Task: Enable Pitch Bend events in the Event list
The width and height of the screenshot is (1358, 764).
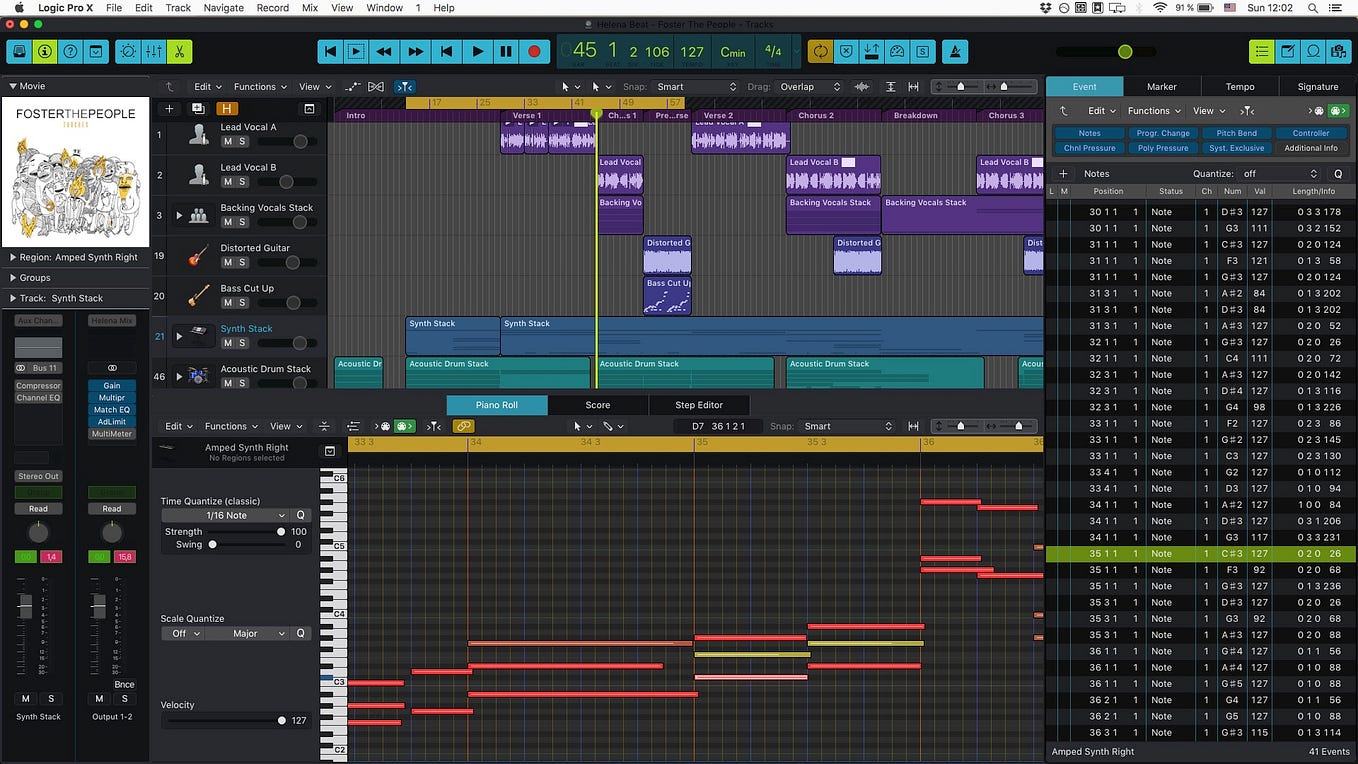Action: 1236,132
